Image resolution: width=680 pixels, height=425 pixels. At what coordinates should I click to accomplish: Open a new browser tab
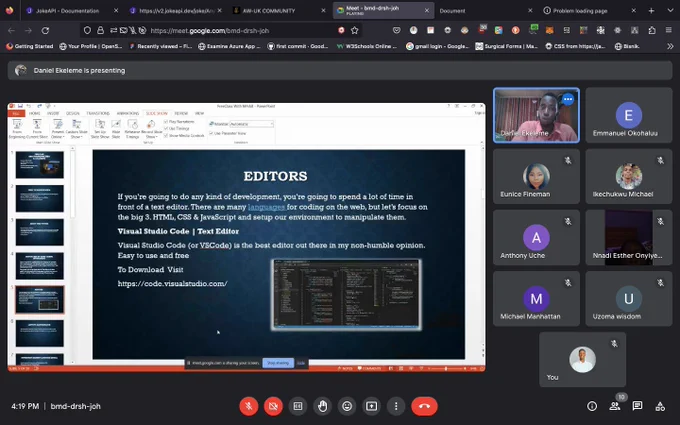point(651,10)
